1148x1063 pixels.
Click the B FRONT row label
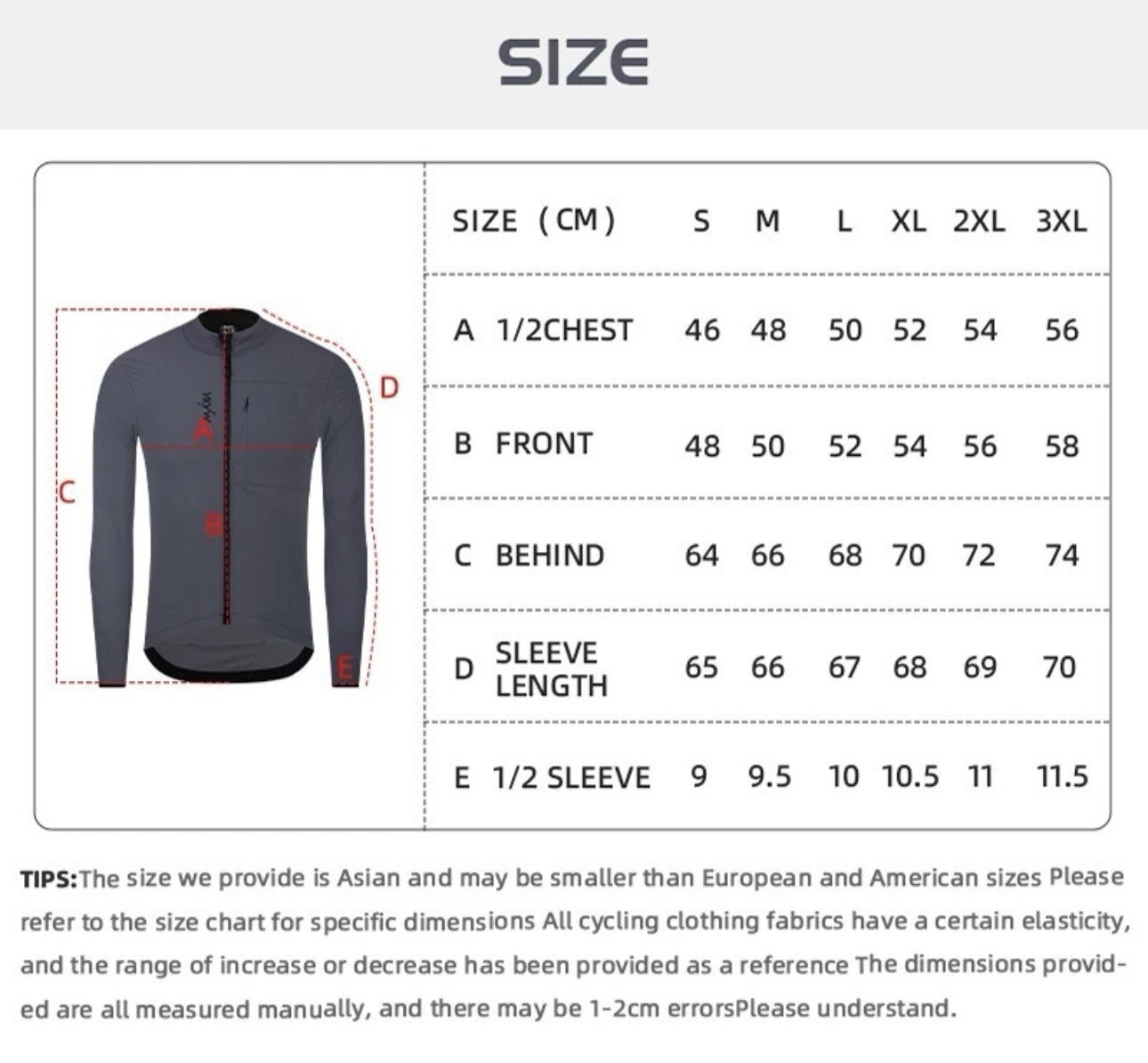pyautogui.click(x=523, y=443)
